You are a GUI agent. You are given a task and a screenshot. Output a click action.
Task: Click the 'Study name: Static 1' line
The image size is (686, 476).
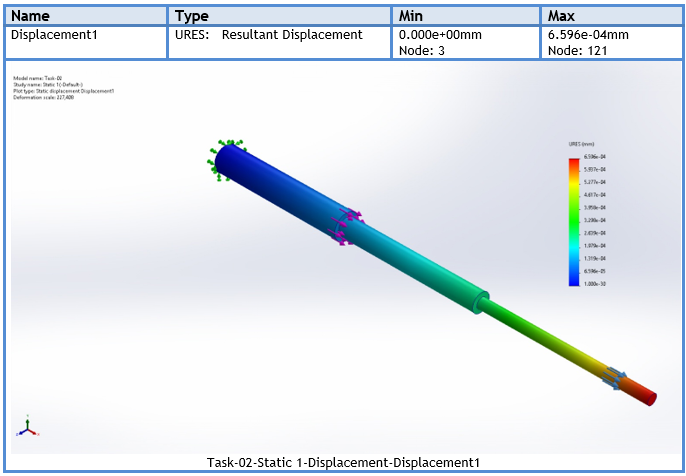48,85
